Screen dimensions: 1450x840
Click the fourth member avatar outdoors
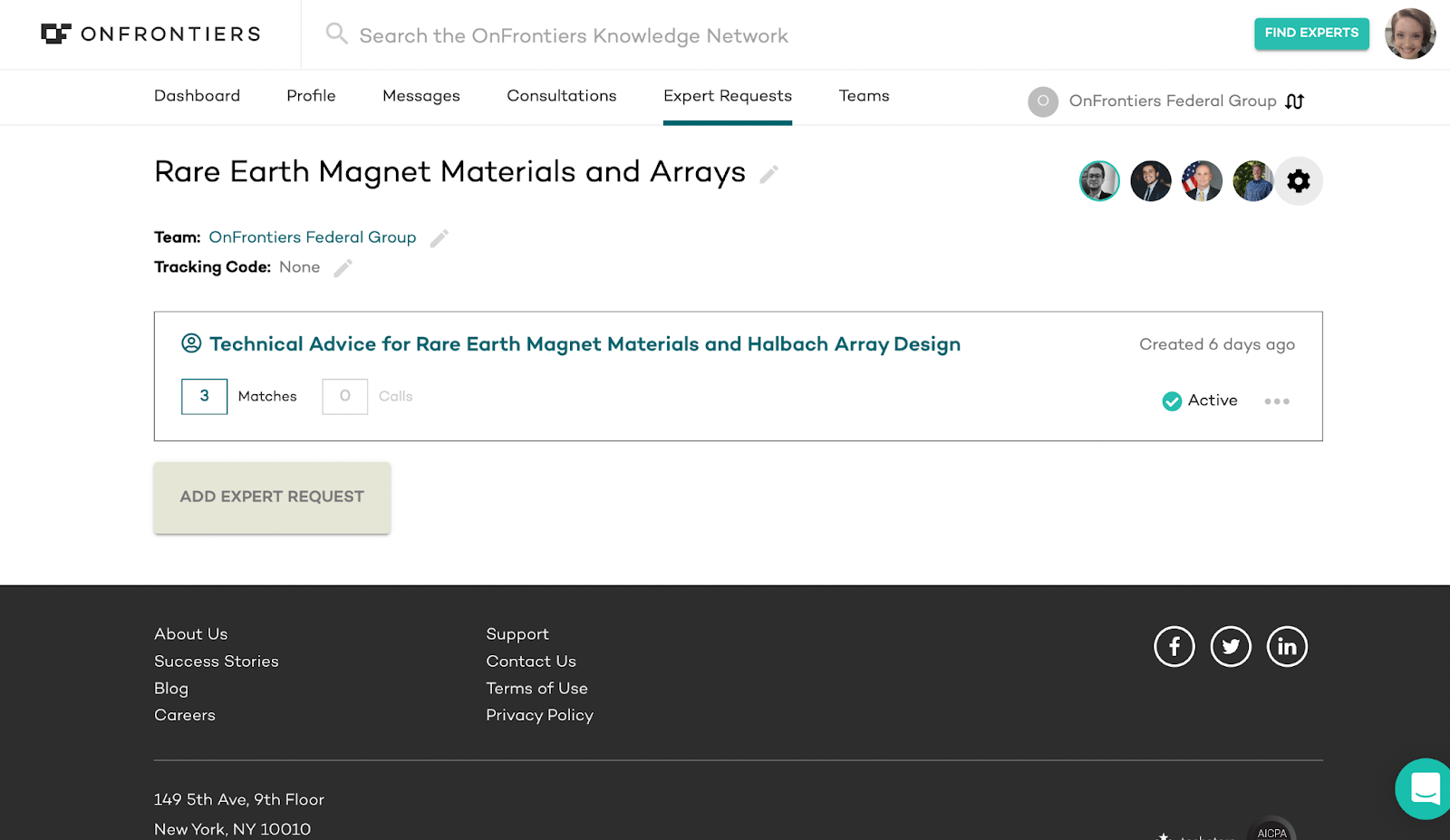pos(1253,181)
